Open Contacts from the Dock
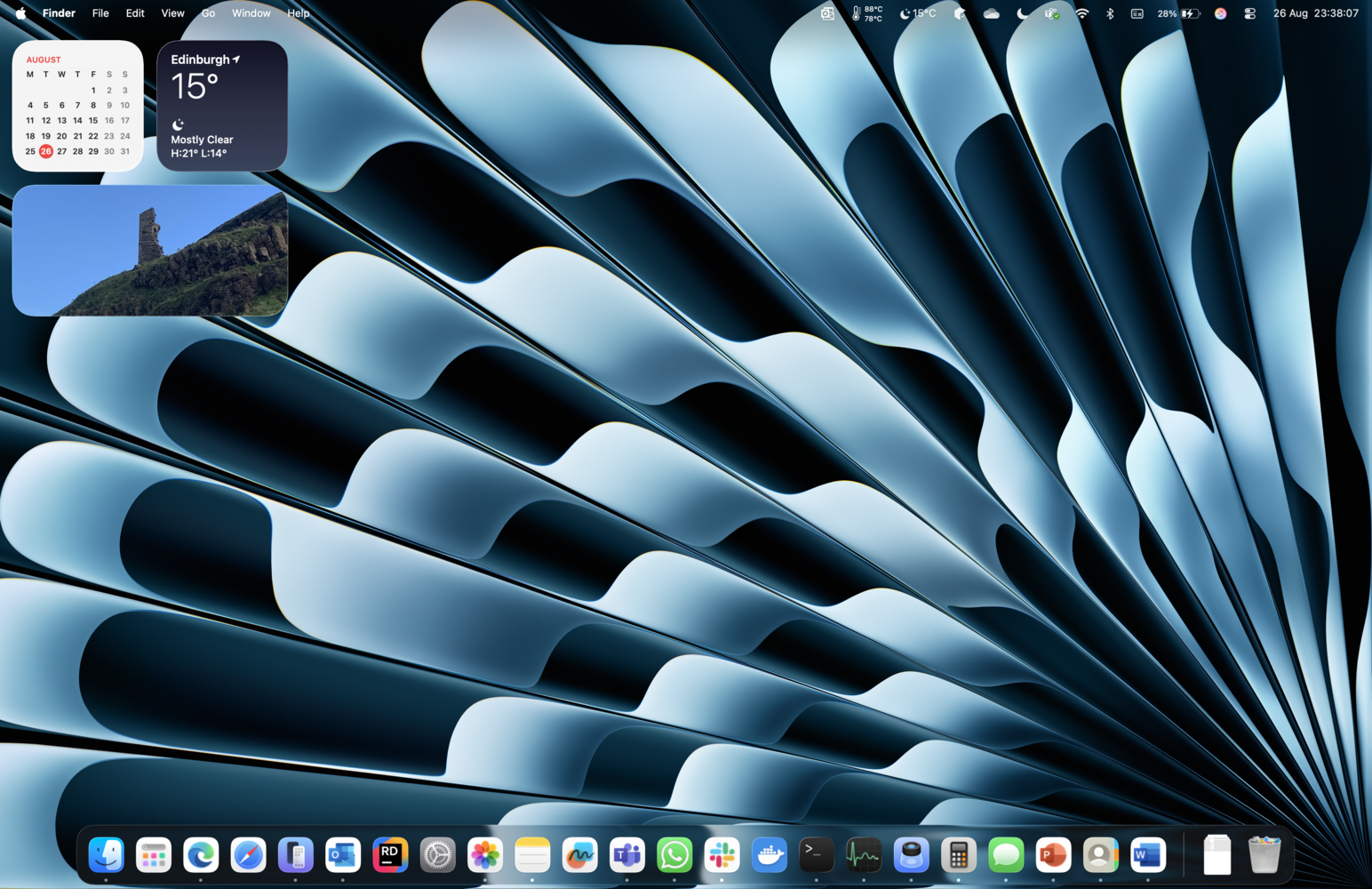 coord(1101,855)
